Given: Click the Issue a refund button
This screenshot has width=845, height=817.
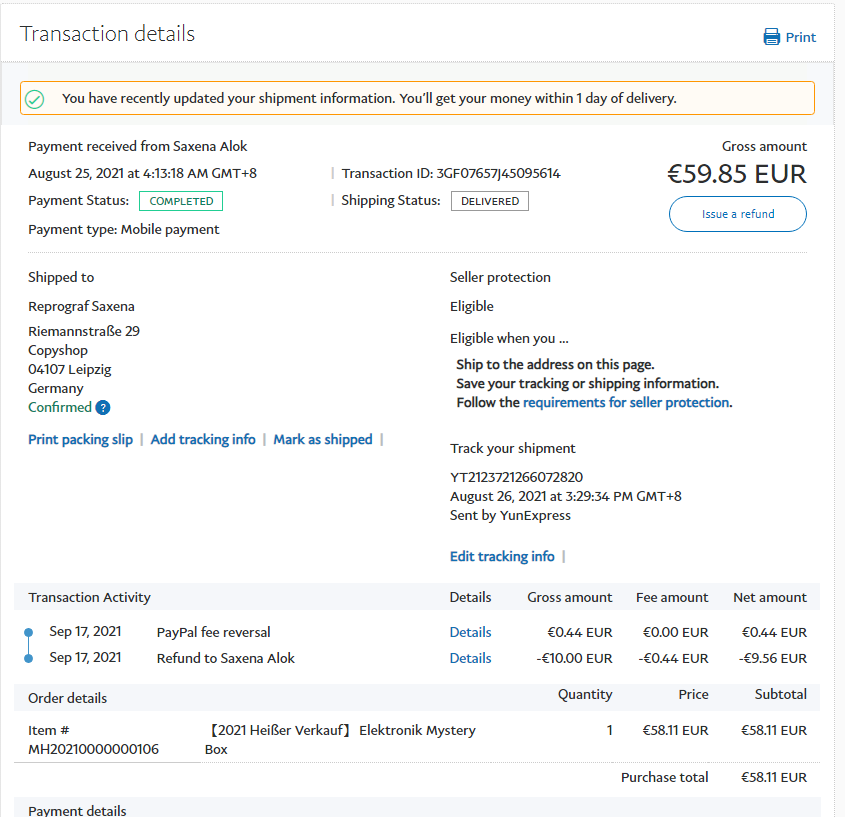Looking at the screenshot, I should (x=737, y=214).
